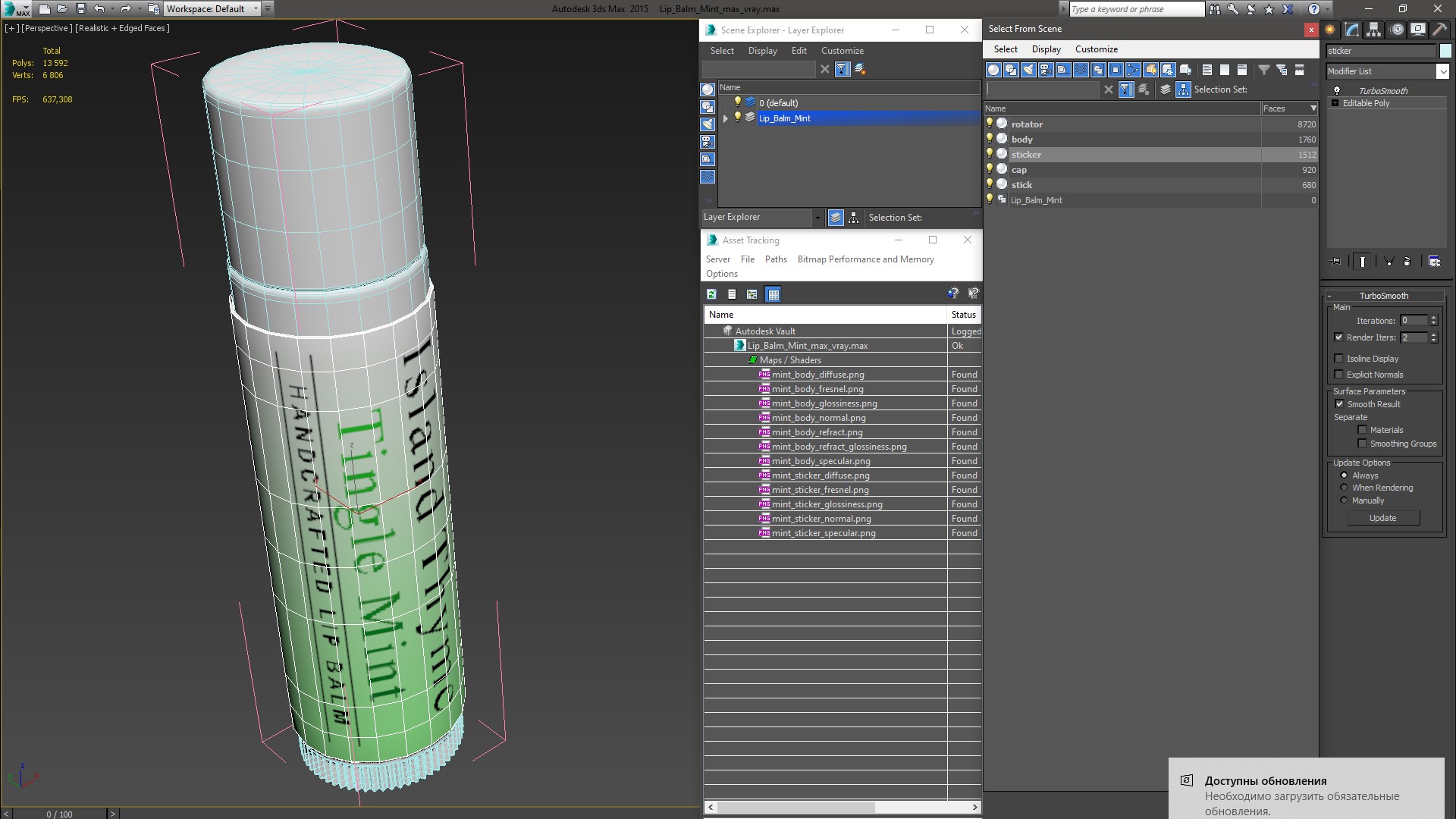
Task: Open the Hierarchy command panel tab
Action: pos(1374,30)
